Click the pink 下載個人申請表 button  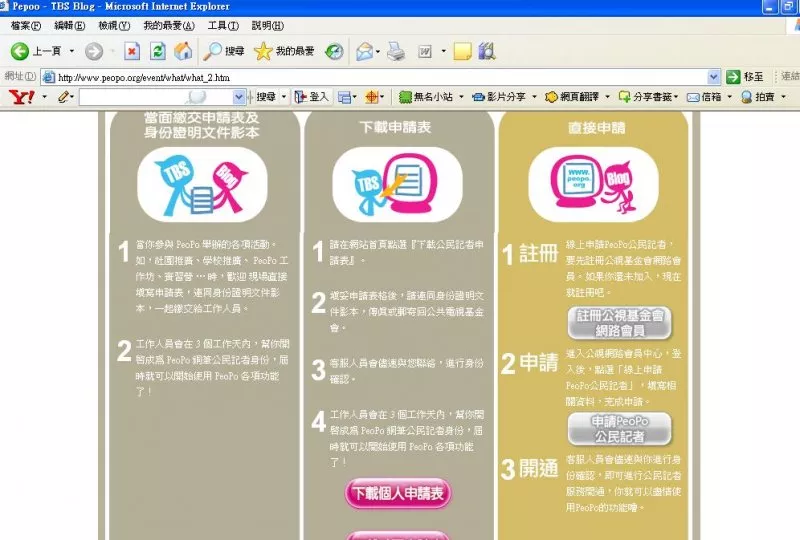point(398,494)
